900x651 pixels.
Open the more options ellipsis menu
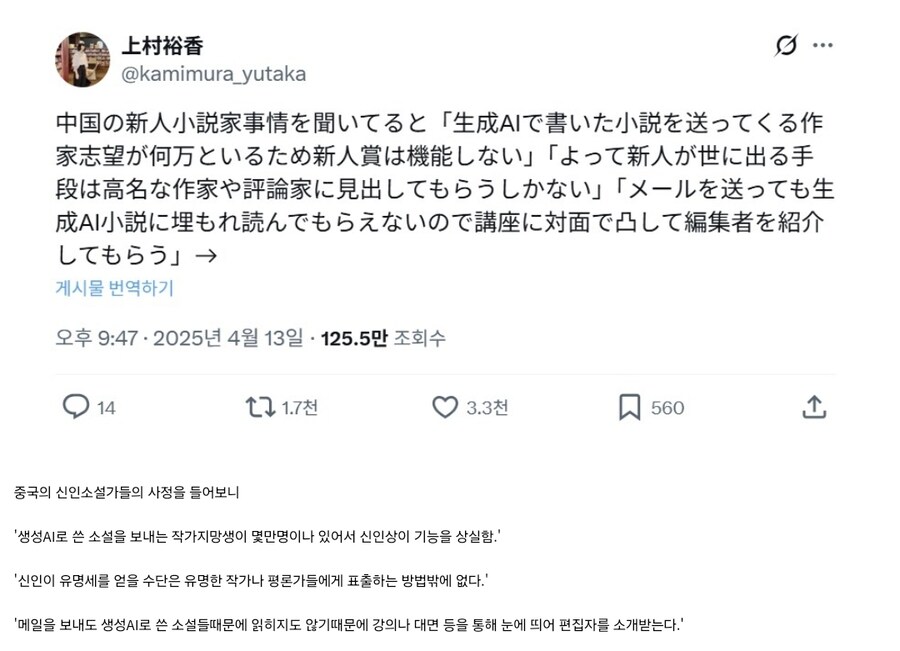(824, 44)
